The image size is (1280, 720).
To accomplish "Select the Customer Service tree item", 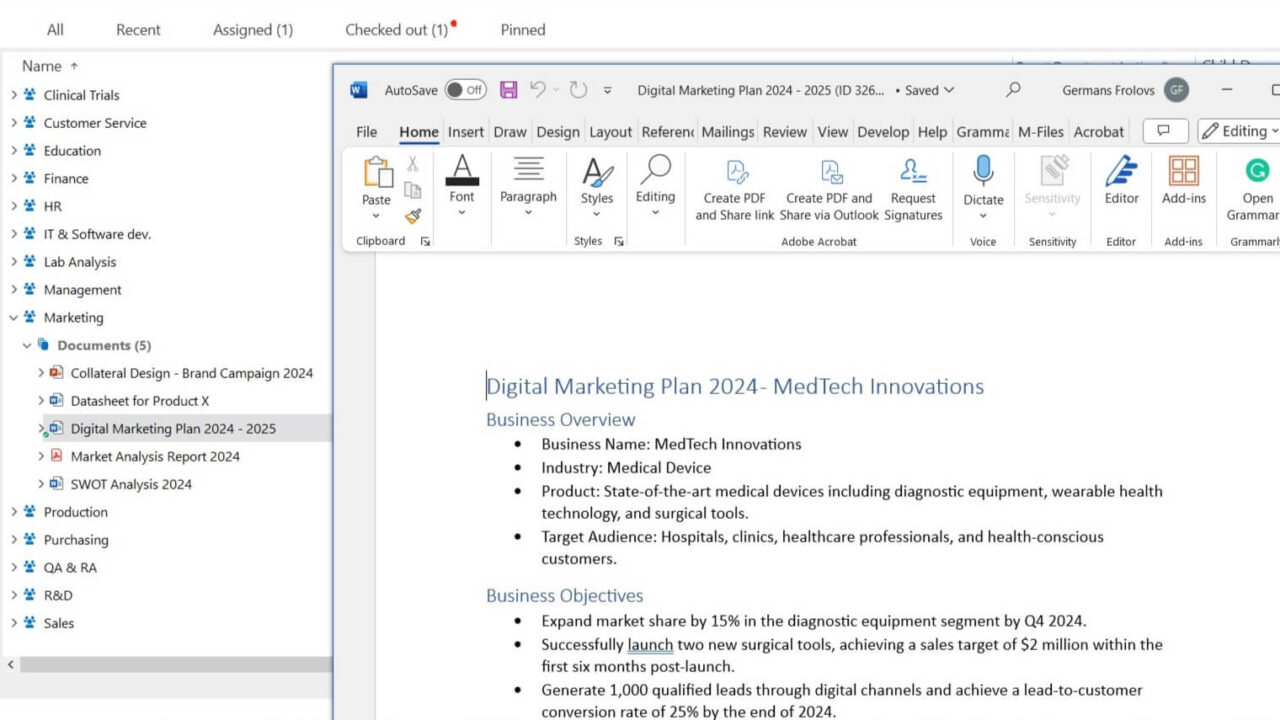I will pyautogui.click(x=95, y=123).
